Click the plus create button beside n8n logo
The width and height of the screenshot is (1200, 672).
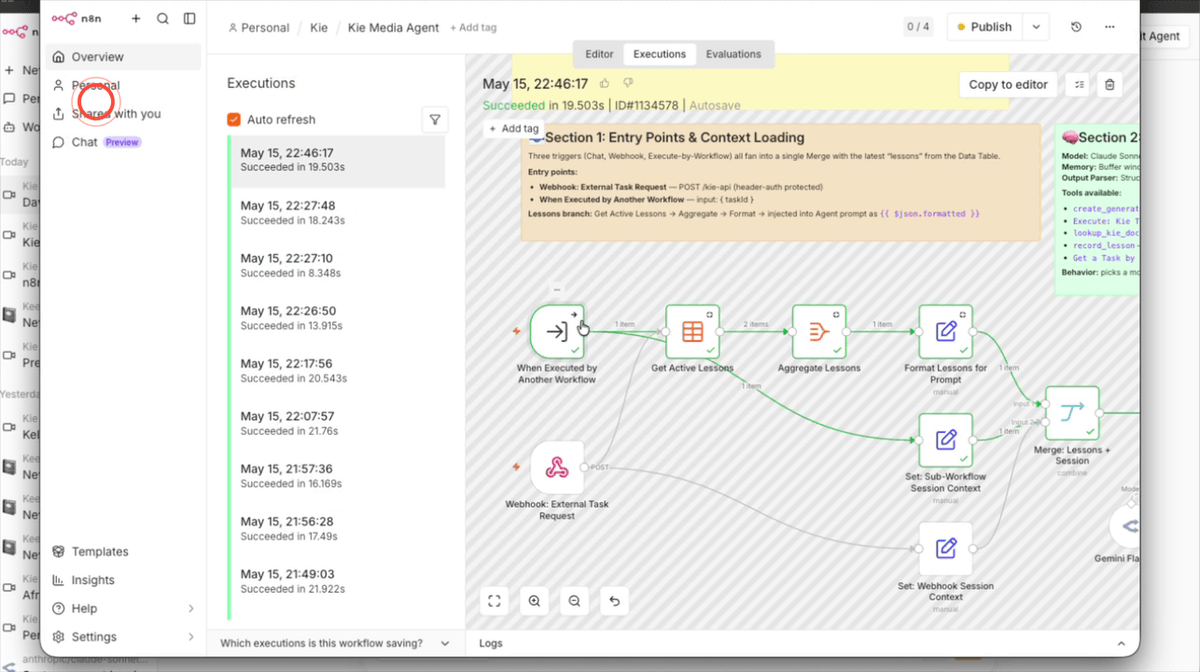click(x=136, y=18)
